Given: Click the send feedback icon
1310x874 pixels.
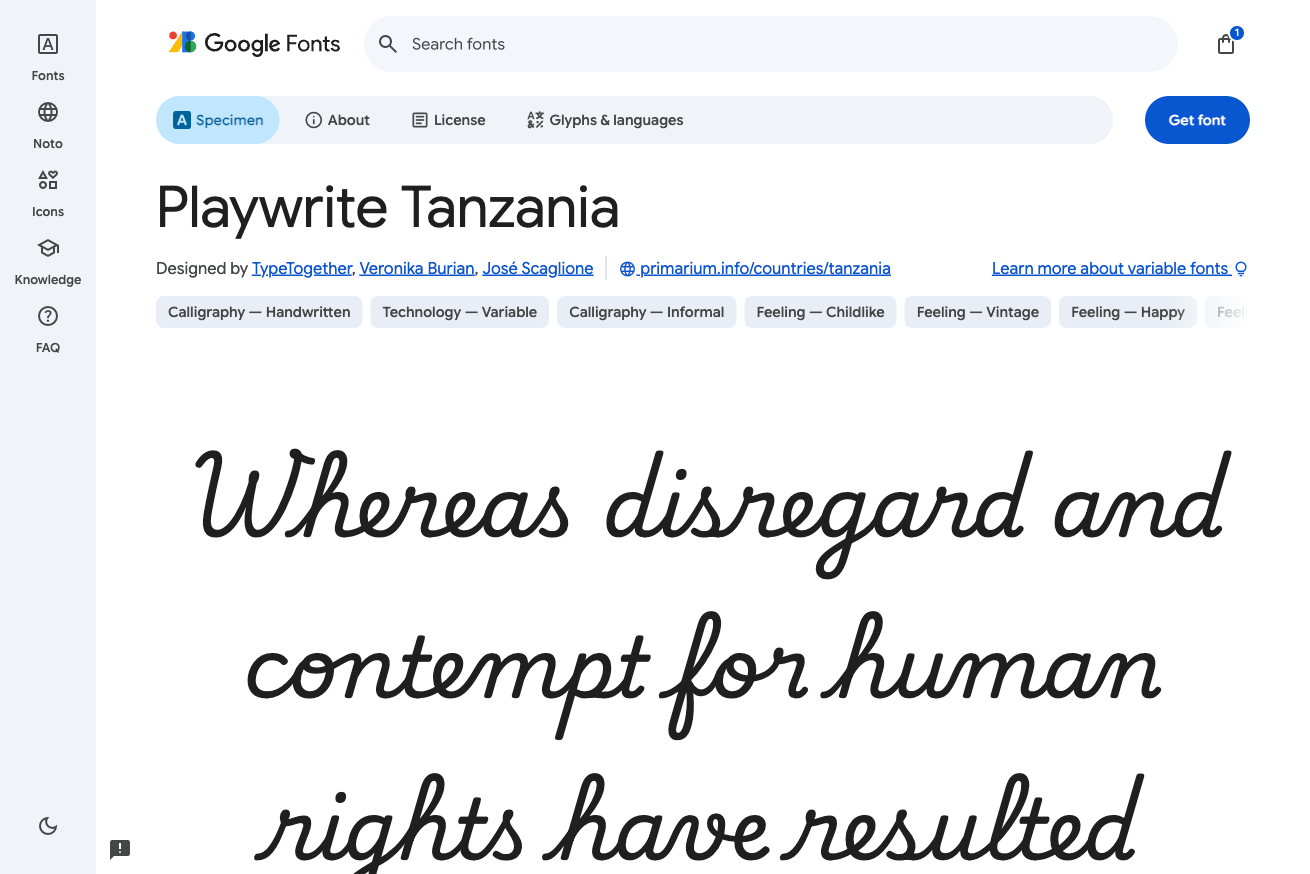Looking at the screenshot, I should click(120, 849).
